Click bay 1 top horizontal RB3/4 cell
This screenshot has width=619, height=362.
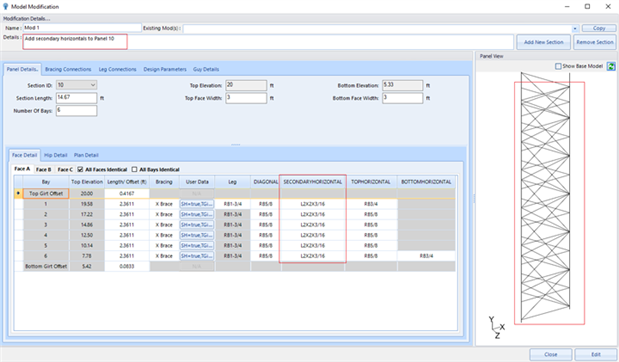pos(371,204)
